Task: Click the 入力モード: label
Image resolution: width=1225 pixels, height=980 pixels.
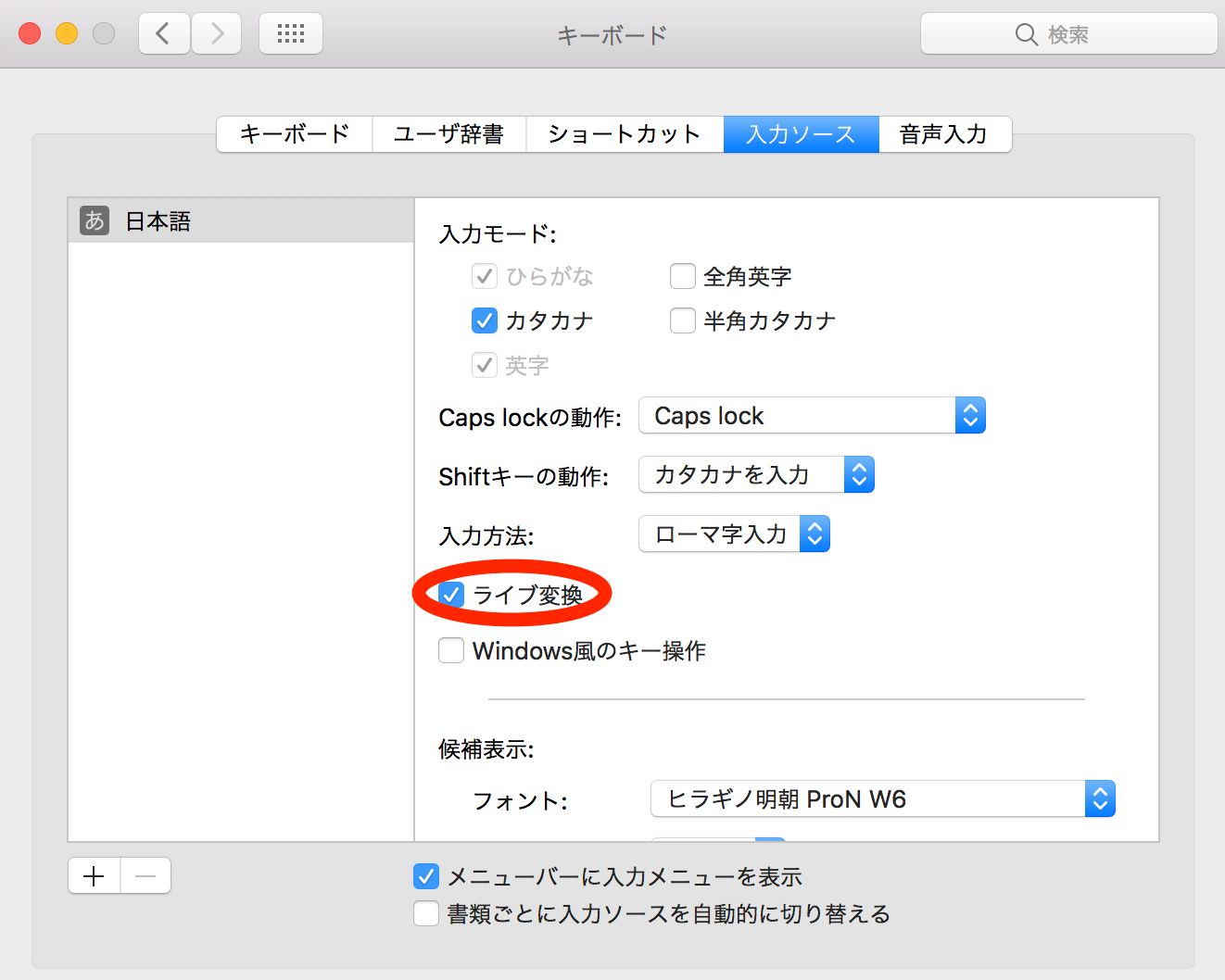Action: pyautogui.click(x=498, y=233)
